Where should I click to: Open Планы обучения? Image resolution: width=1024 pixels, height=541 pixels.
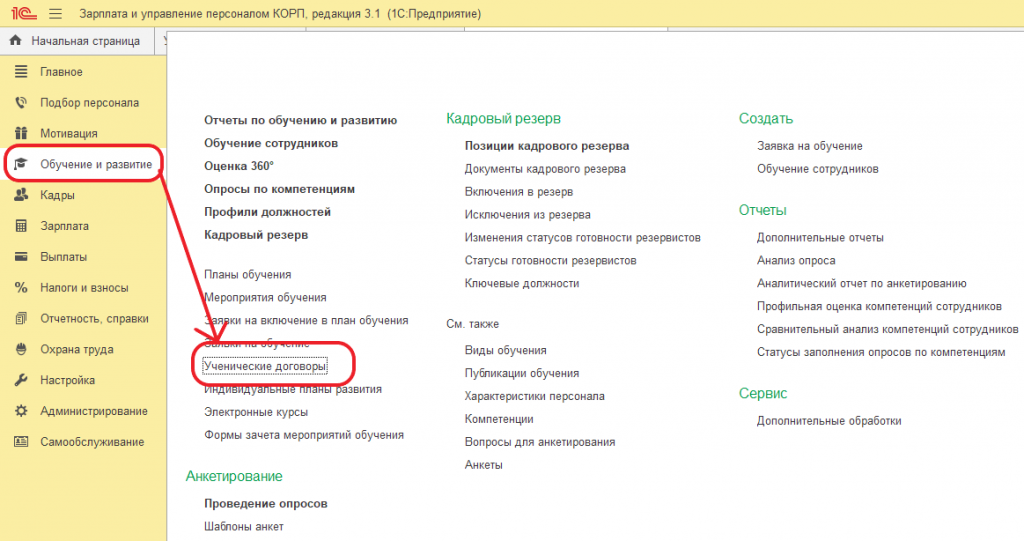click(248, 274)
